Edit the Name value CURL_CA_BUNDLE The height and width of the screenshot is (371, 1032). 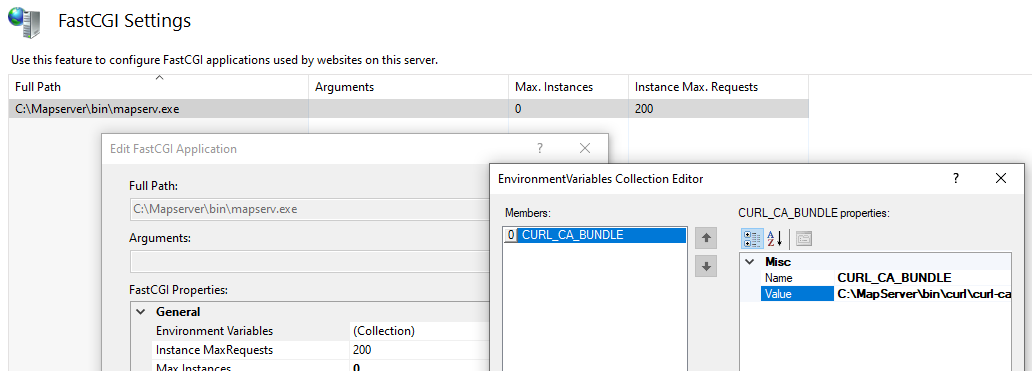click(923, 278)
